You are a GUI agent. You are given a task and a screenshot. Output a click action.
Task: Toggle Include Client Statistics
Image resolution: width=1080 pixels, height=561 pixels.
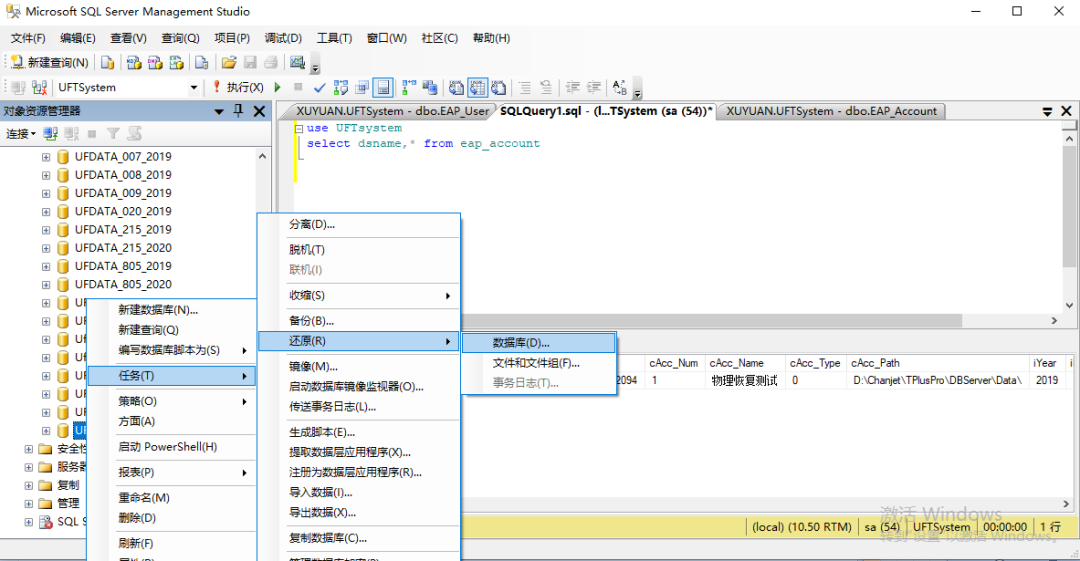430,88
